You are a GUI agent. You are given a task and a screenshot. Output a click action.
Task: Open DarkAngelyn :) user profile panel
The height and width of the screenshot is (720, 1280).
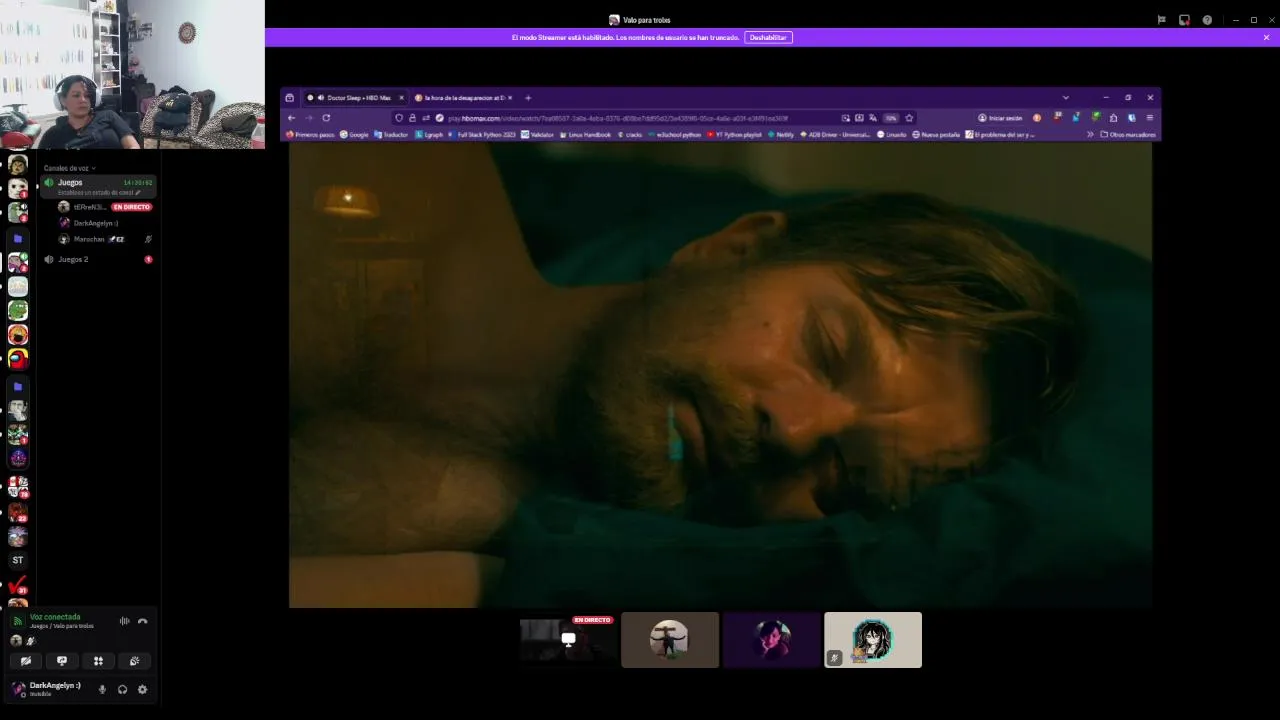click(48, 689)
